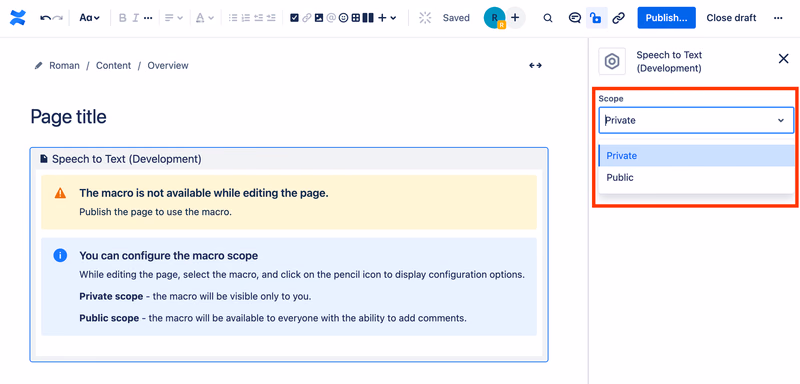The image size is (800, 384).
Task: Click the Roman breadcrumb link
Action: click(64, 65)
